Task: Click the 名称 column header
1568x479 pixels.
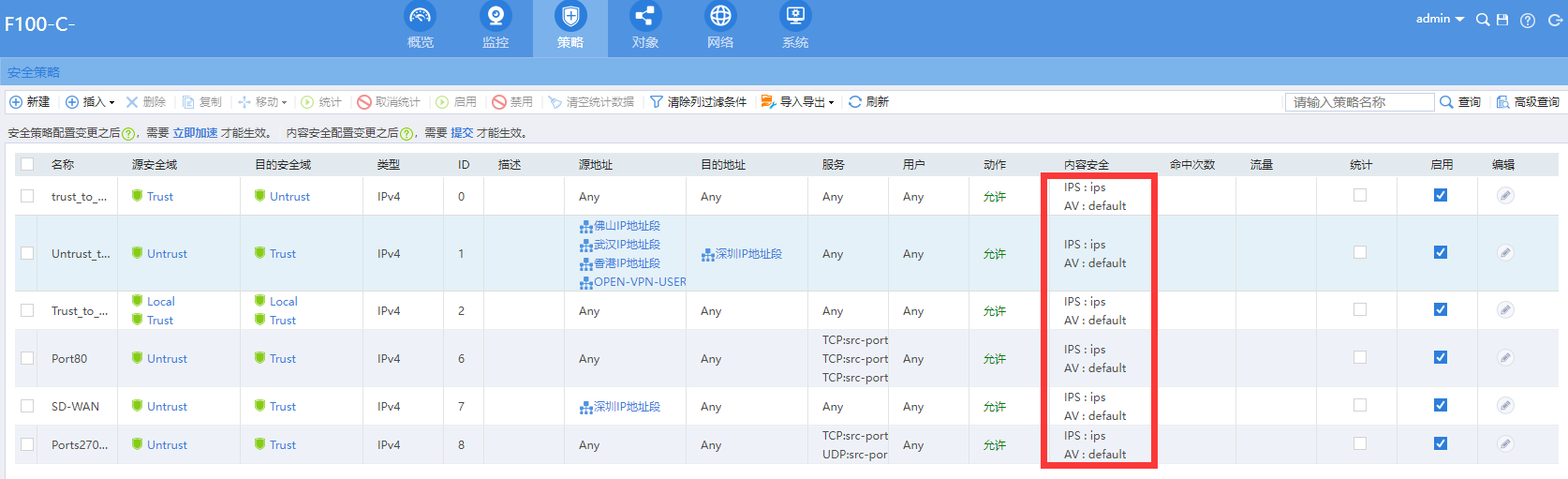Action: (63, 164)
